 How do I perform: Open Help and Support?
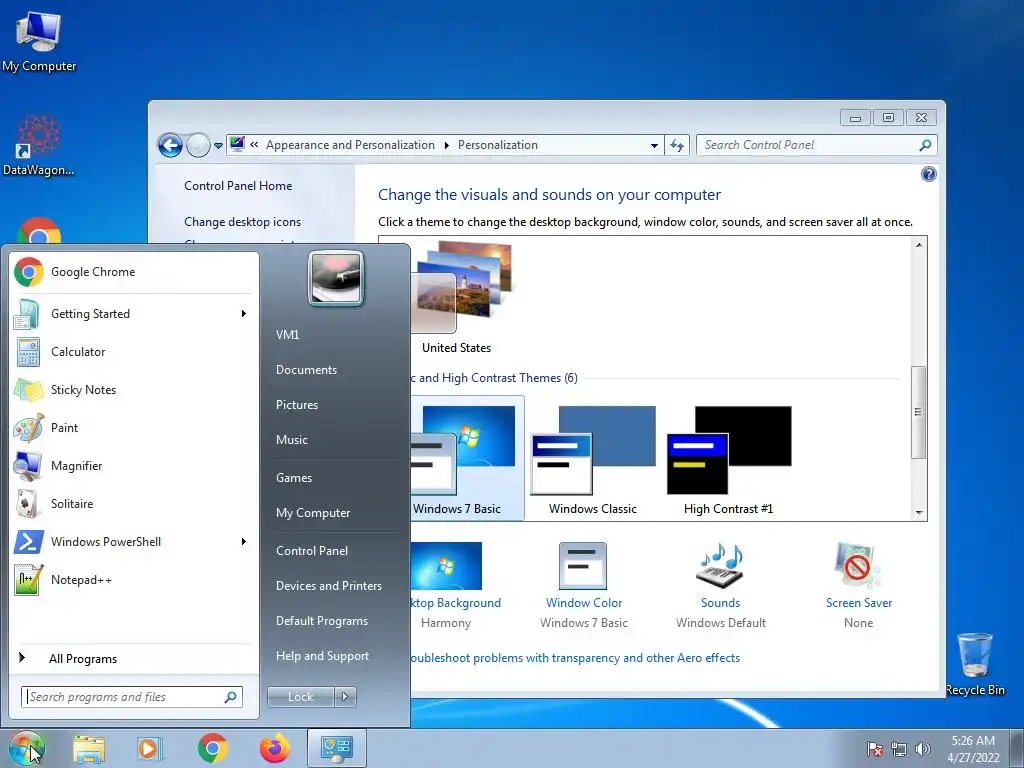(322, 656)
